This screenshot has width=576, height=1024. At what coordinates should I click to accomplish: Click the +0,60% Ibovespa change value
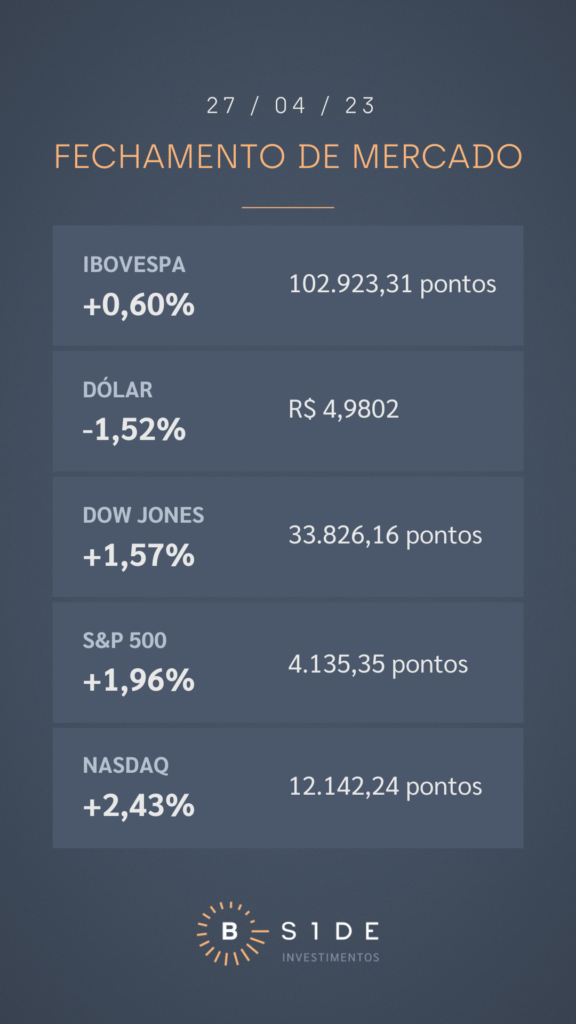click(138, 305)
